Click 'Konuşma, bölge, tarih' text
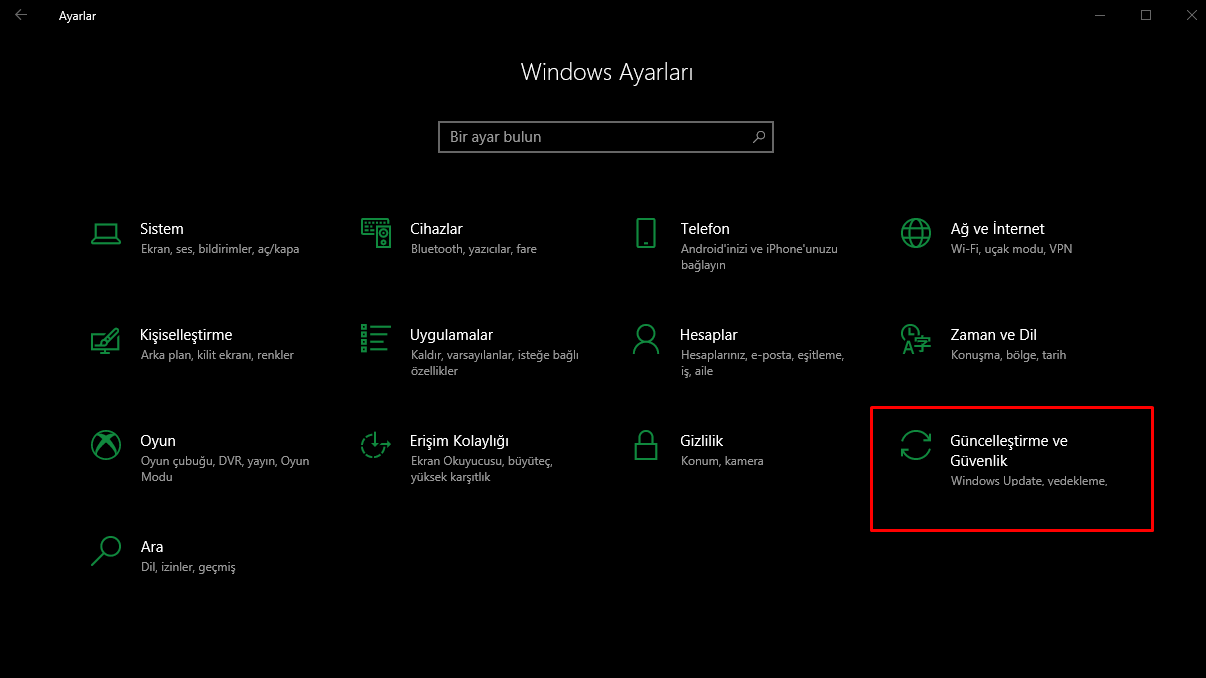The image size is (1206, 678). (1008, 355)
